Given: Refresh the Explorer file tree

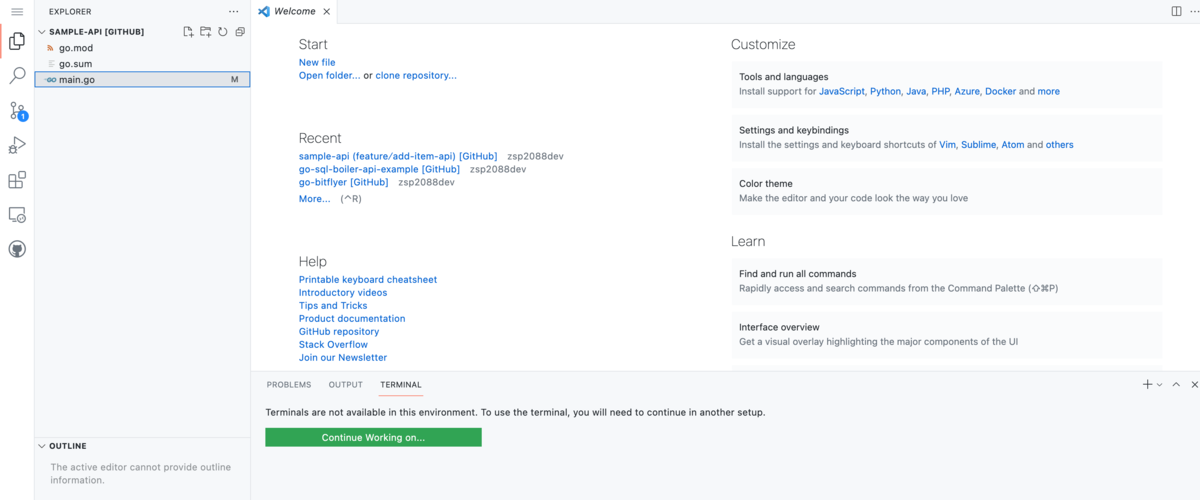Looking at the screenshot, I should (x=222, y=32).
